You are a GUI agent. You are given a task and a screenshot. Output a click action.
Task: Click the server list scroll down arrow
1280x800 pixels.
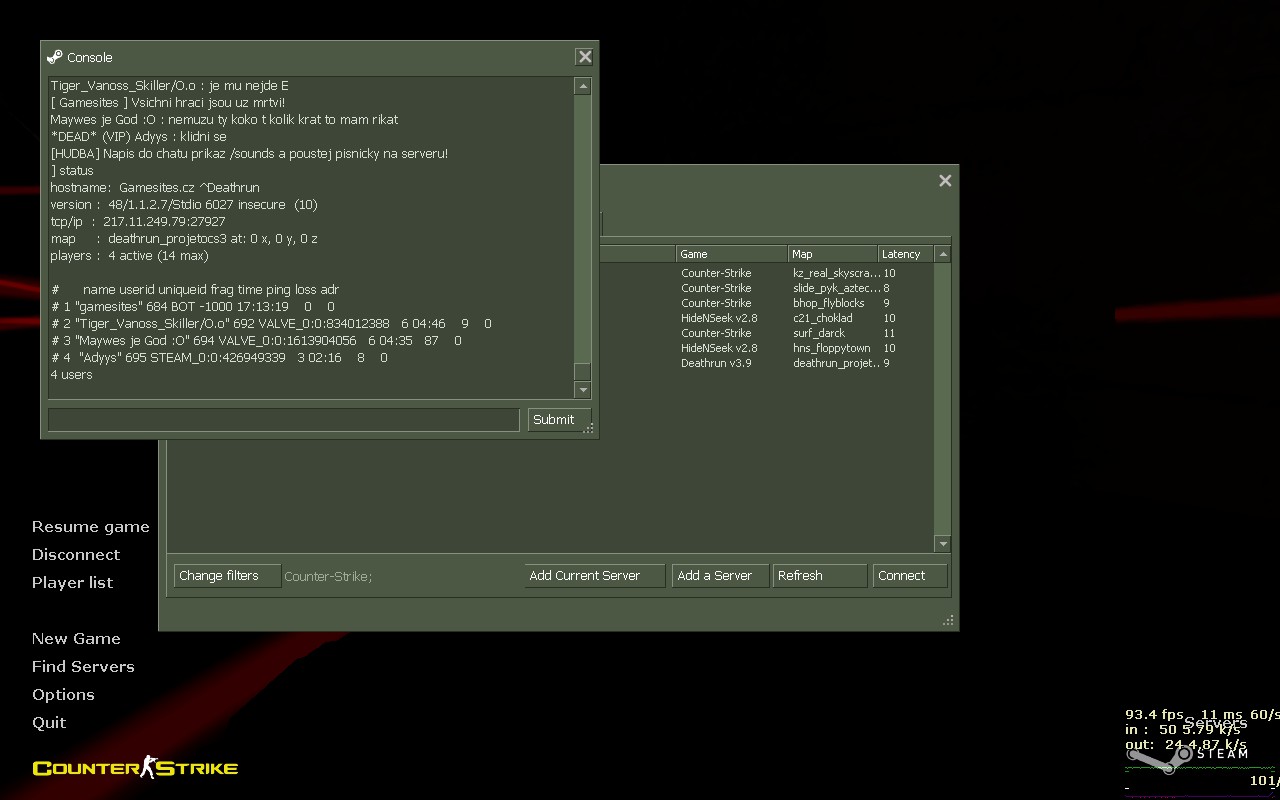[942, 543]
